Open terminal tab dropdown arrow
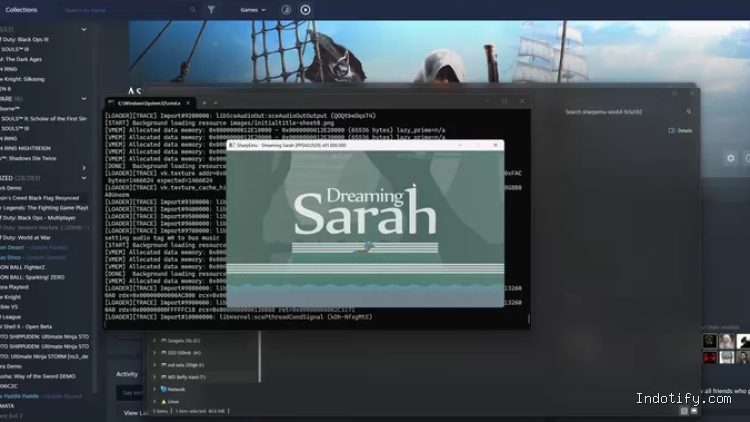The image size is (750, 422). (216, 103)
